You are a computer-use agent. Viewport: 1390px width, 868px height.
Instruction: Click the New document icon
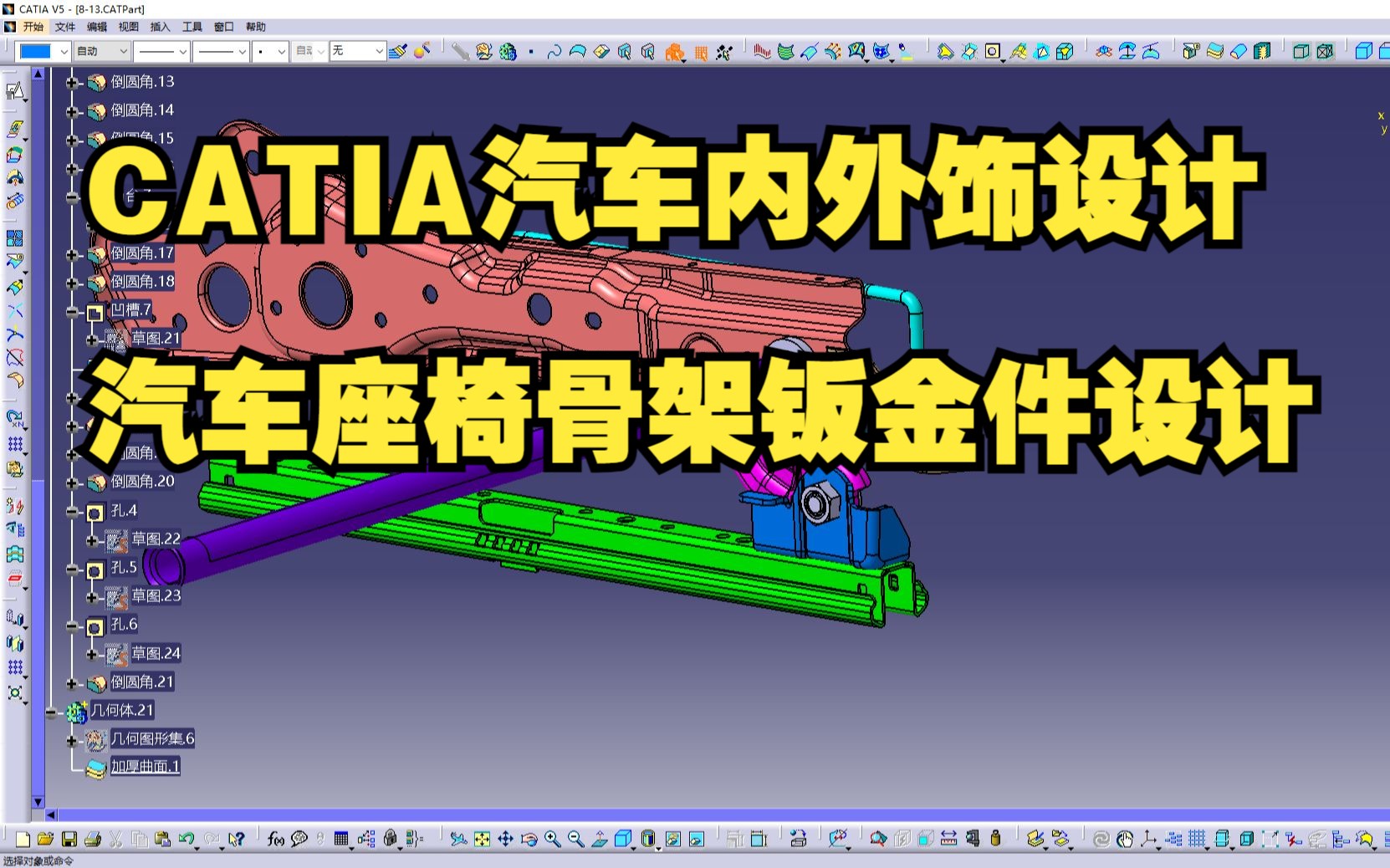tap(23, 839)
